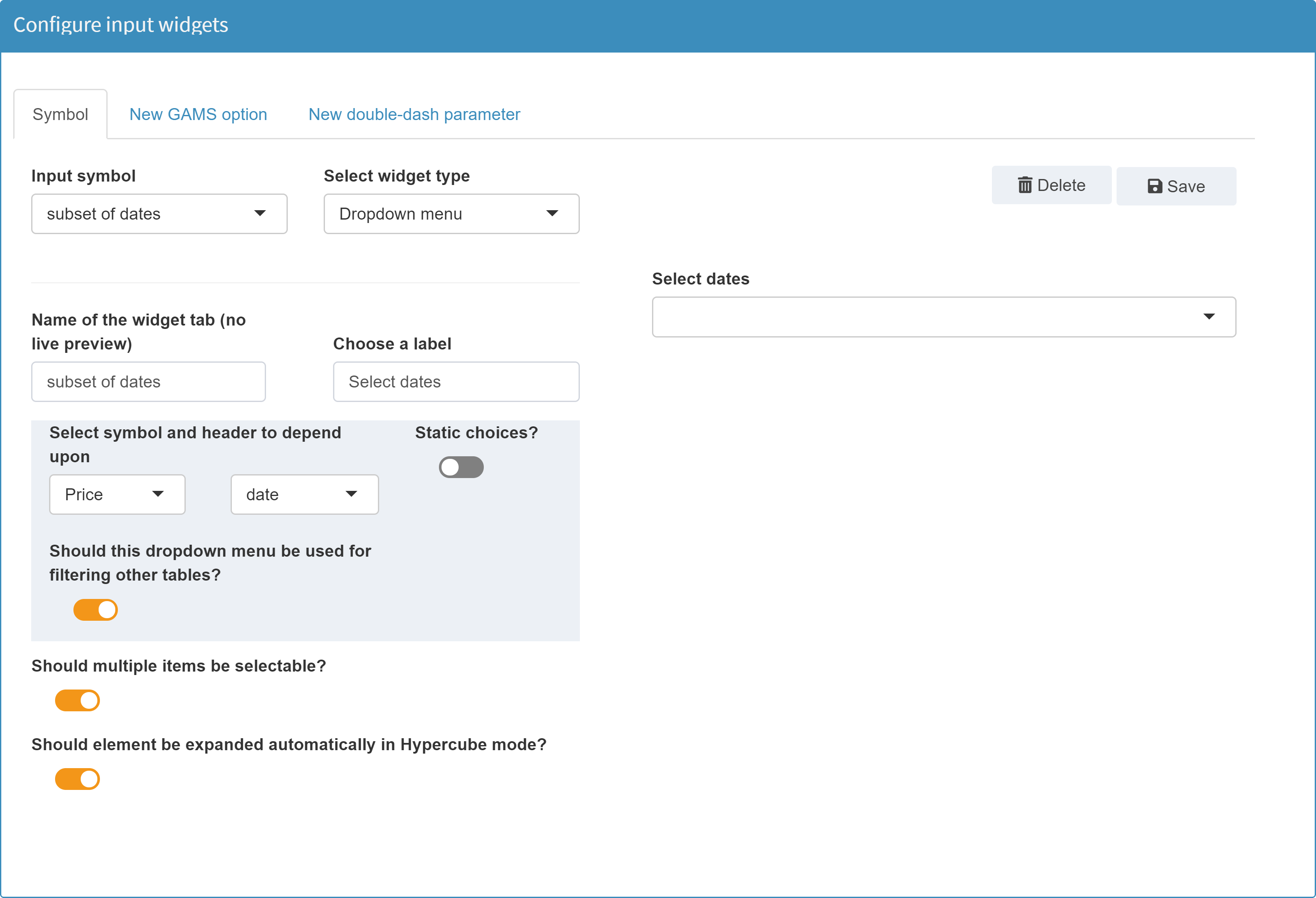Open the New double-dash parameter tab
The width and height of the screenshot is (1316, 898).
pos(414,114)
